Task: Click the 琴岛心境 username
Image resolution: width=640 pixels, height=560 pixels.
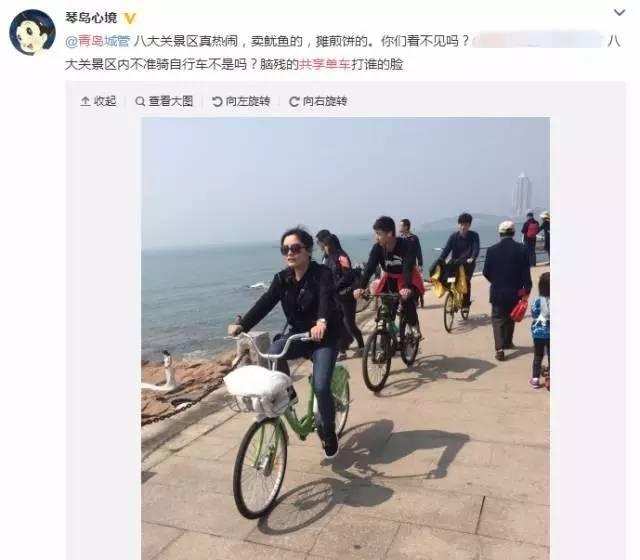Action: point(91,18)
